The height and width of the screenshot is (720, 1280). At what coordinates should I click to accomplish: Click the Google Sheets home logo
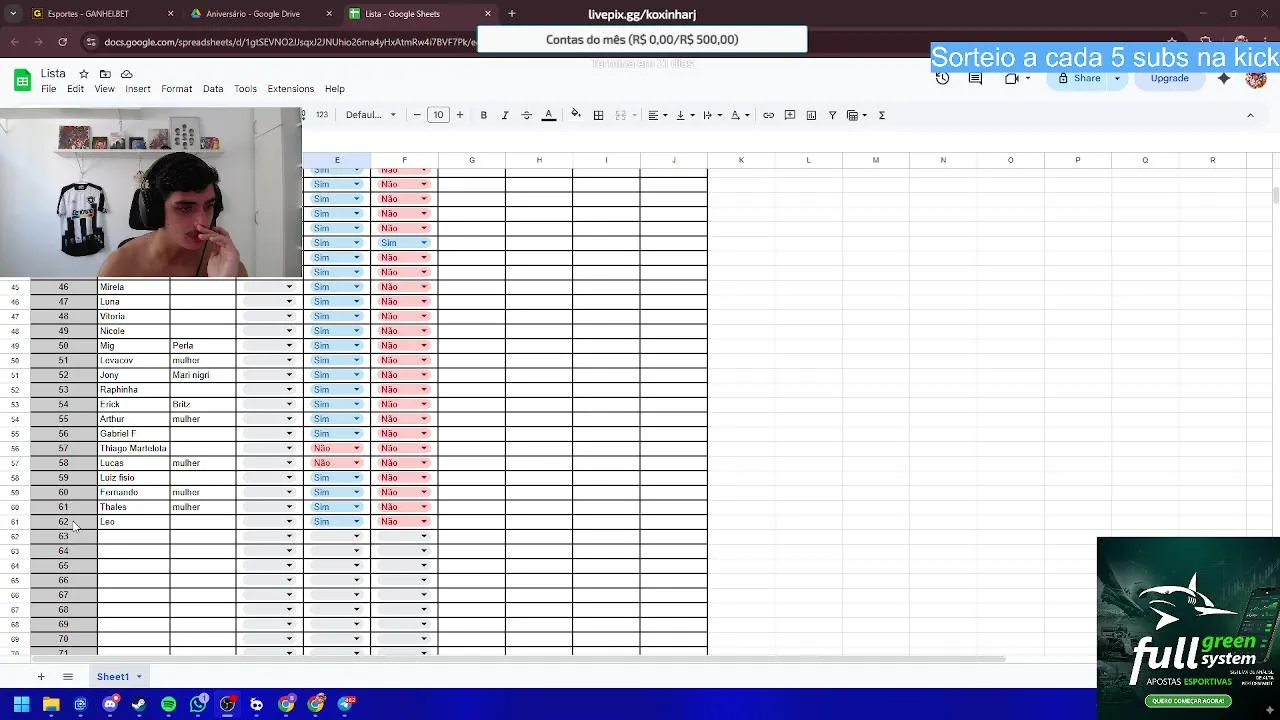click(21, 80)
